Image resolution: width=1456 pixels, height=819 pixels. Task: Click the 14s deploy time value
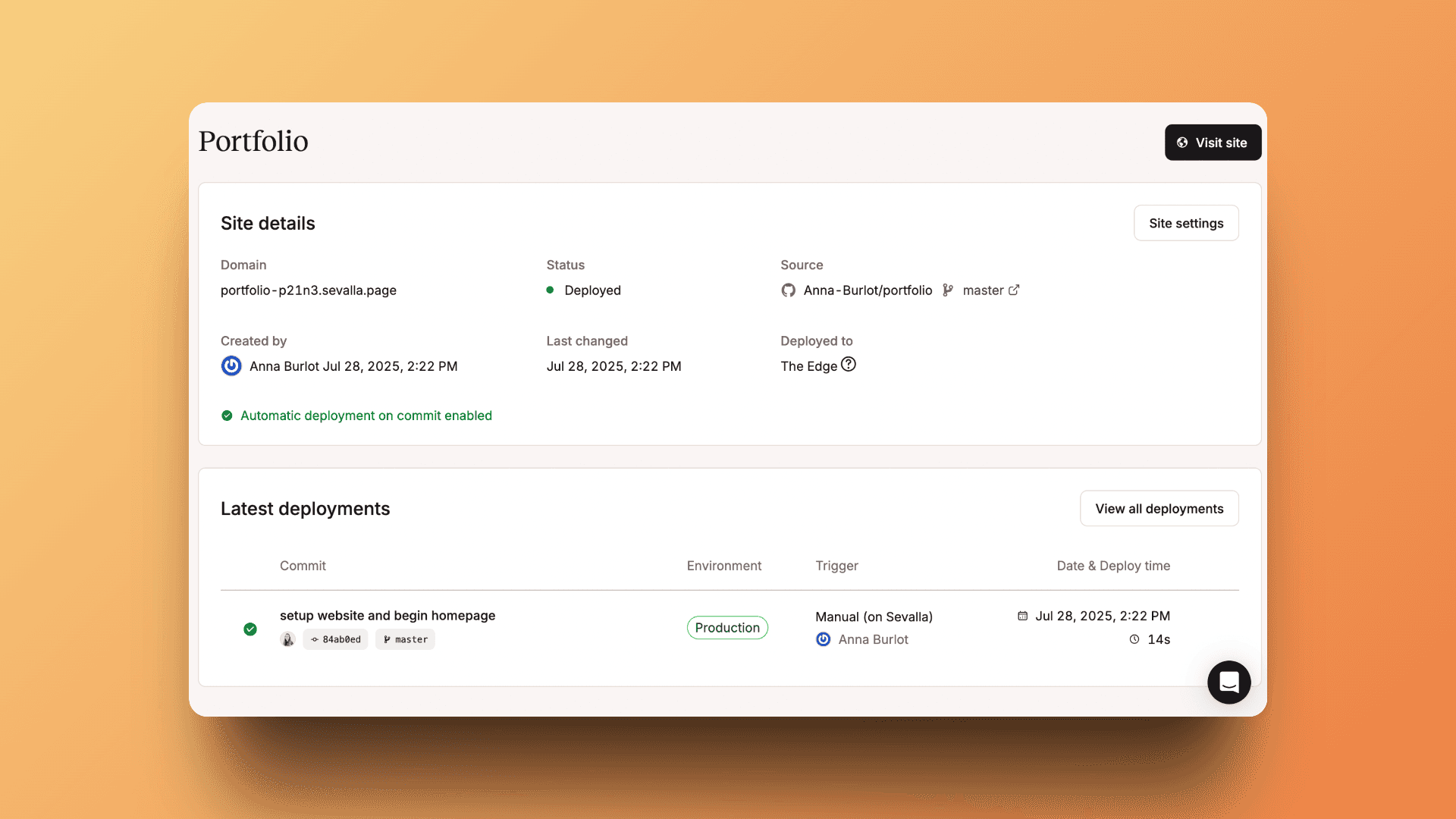[1159, 639]
